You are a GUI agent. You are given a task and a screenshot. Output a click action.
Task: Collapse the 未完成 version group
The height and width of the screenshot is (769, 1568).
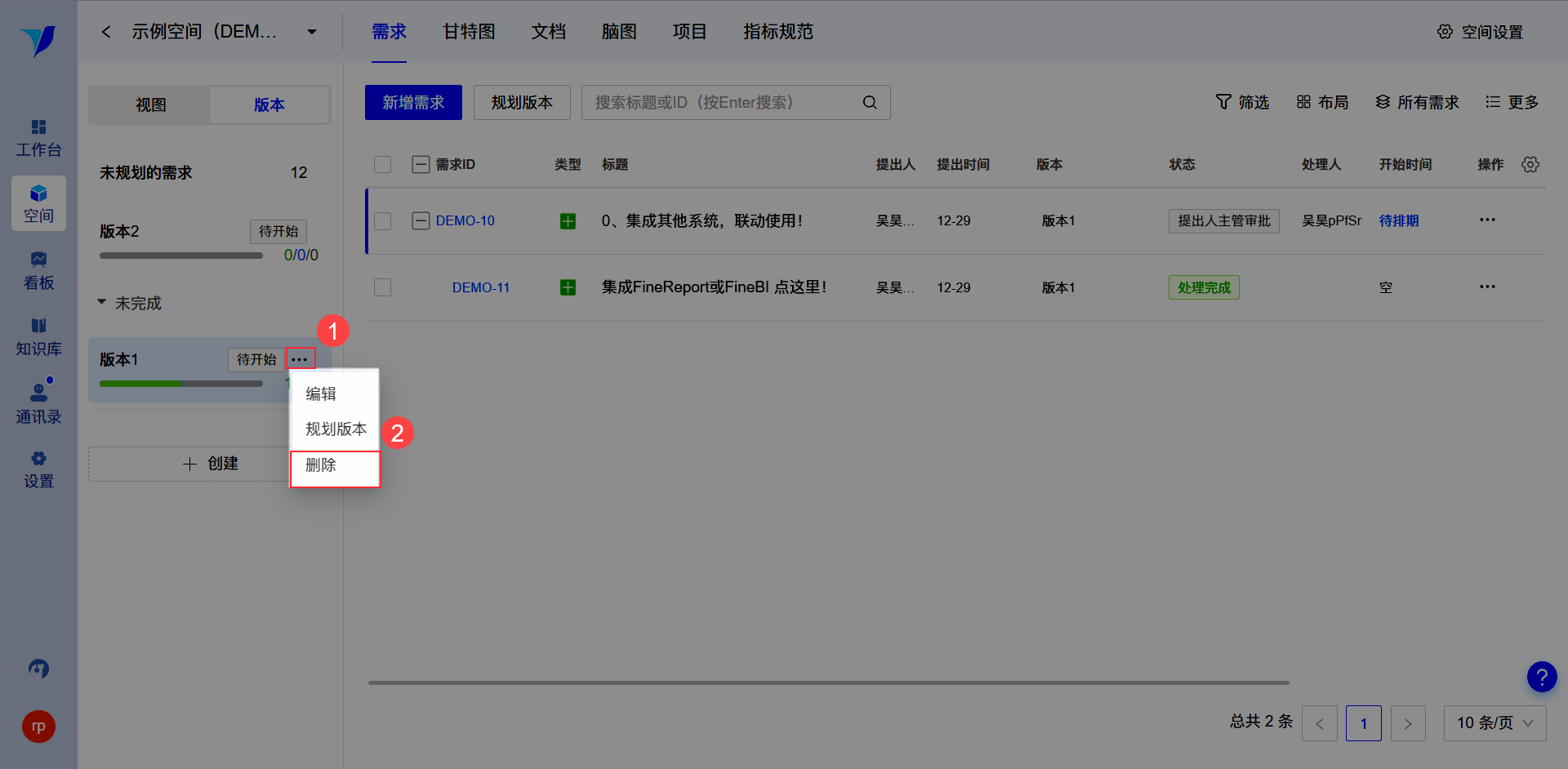click(x=102, y=302)
